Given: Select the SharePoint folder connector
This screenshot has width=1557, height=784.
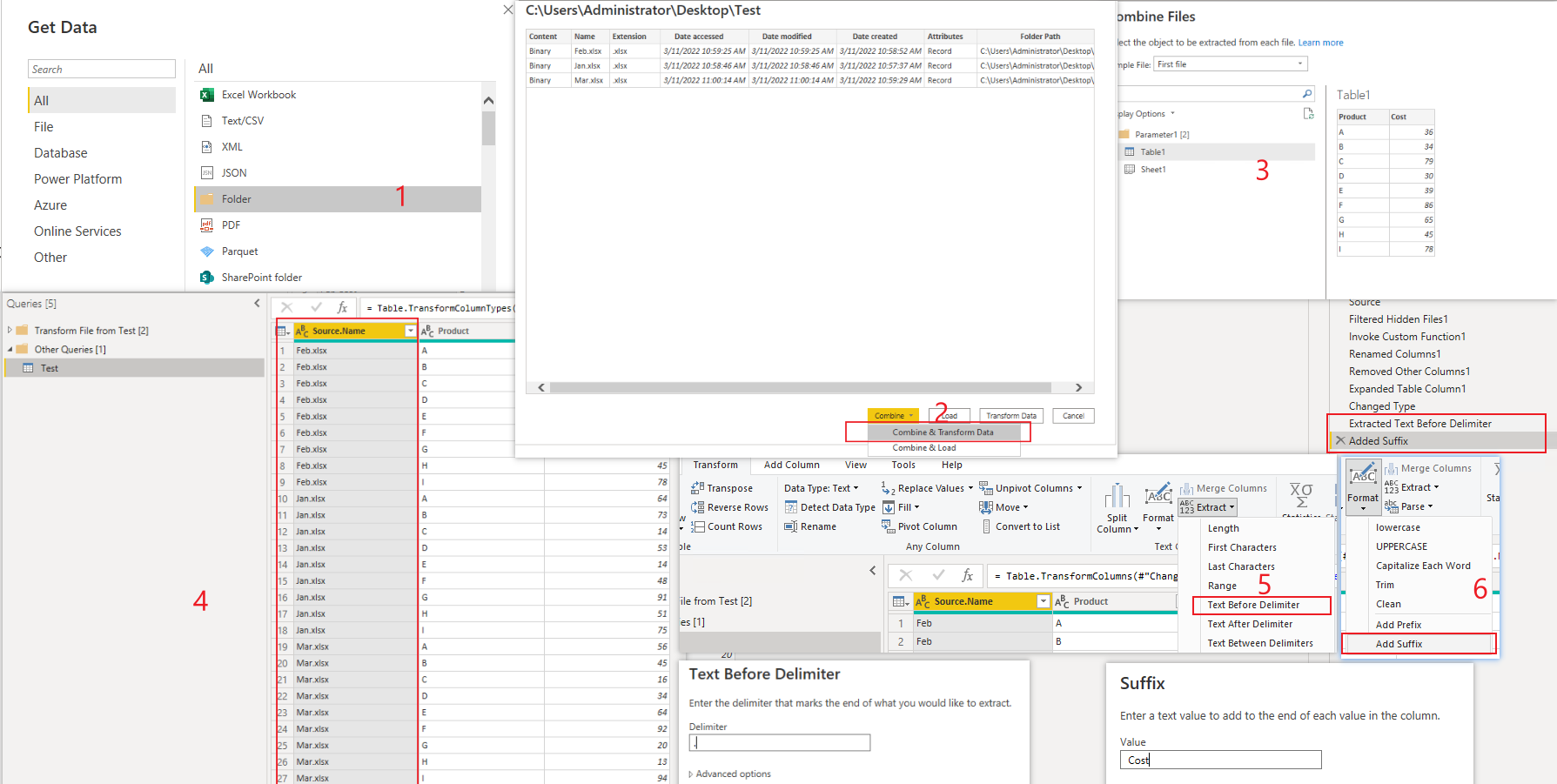Looking at the screenshot, I should pos(261,278).
